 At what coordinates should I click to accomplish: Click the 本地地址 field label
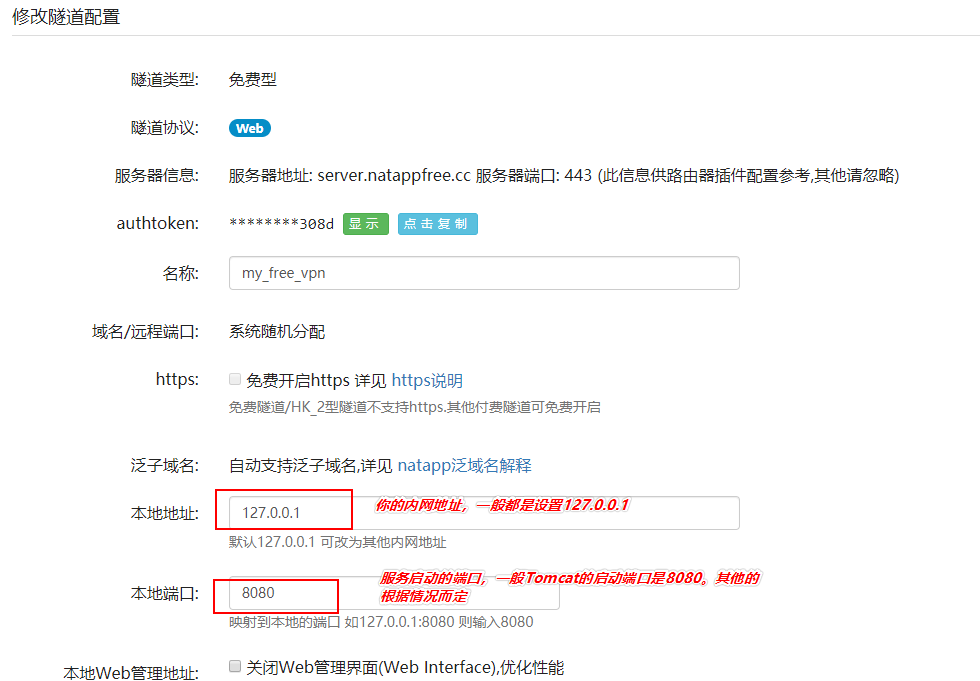tap(165, 513)
